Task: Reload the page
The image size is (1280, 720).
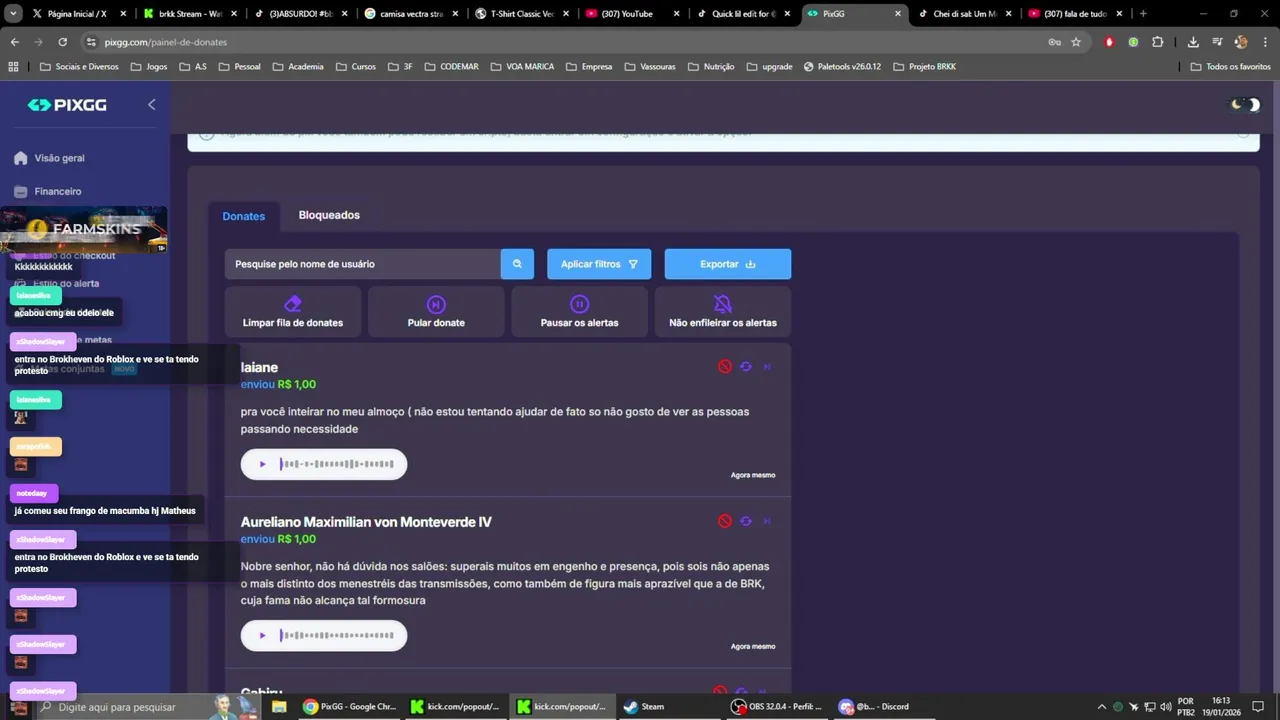Action: tap(62, 42)
